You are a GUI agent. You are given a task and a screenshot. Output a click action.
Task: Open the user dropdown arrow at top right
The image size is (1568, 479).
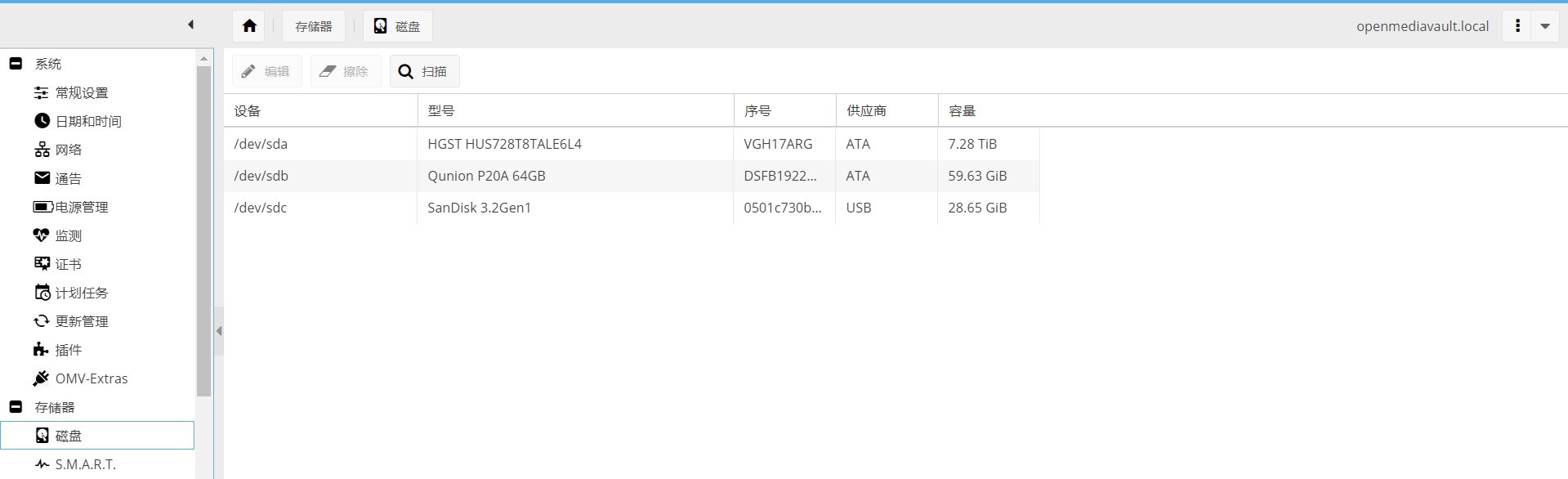1545,26
